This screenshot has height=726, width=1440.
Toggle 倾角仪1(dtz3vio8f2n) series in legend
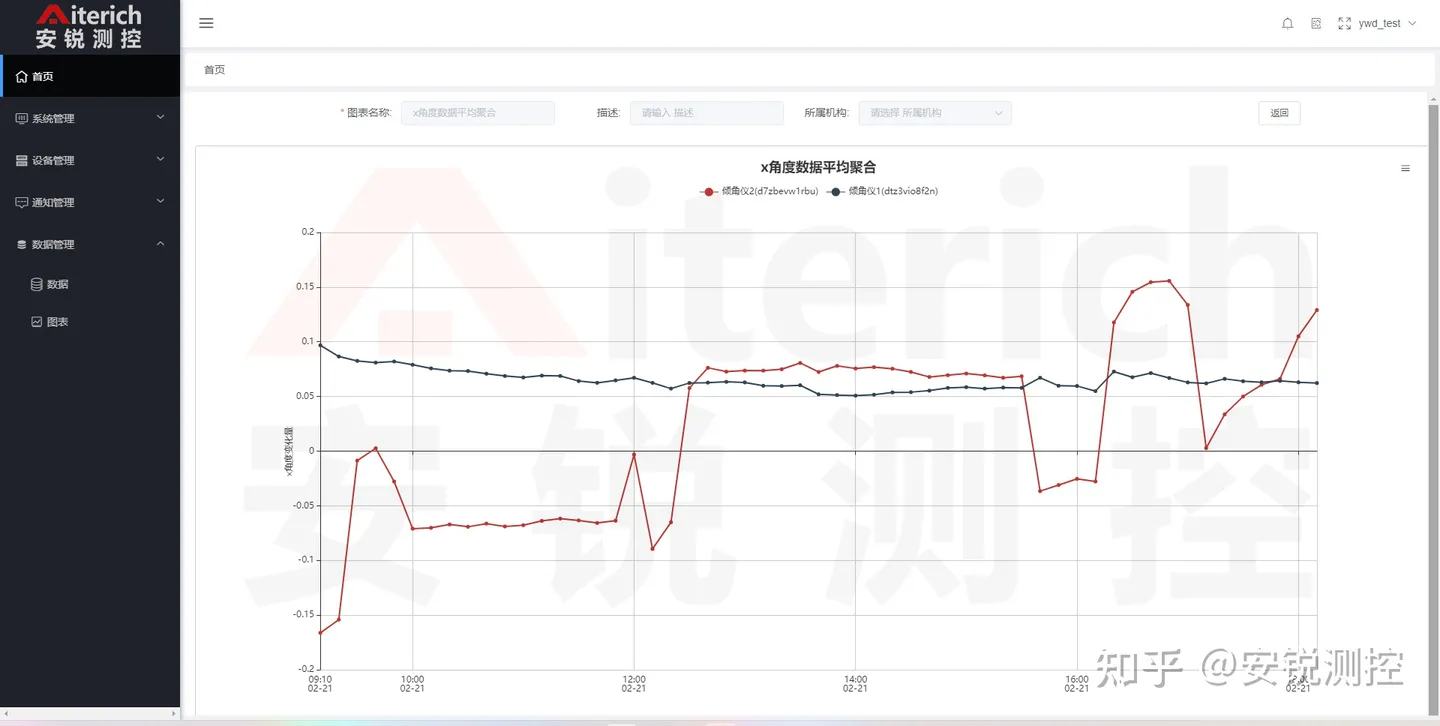pyautogui.click(x=883, y=191)
